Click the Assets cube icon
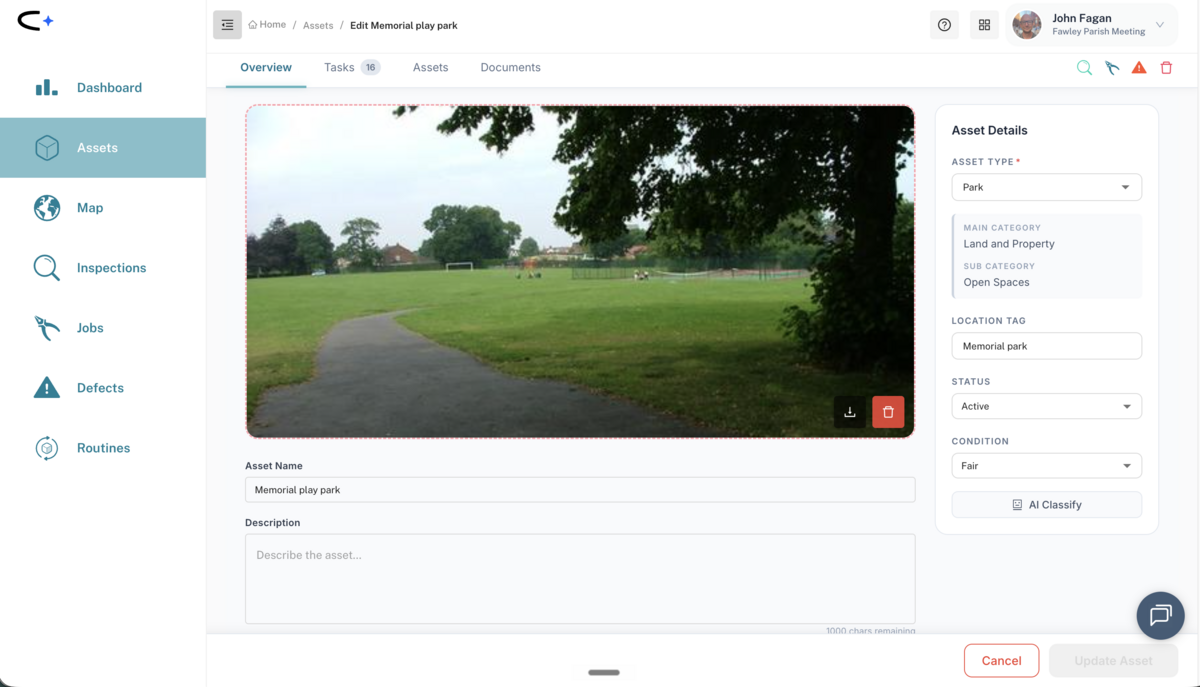The width and height of the screenshot is (1200, 687). tap(47, 148)
